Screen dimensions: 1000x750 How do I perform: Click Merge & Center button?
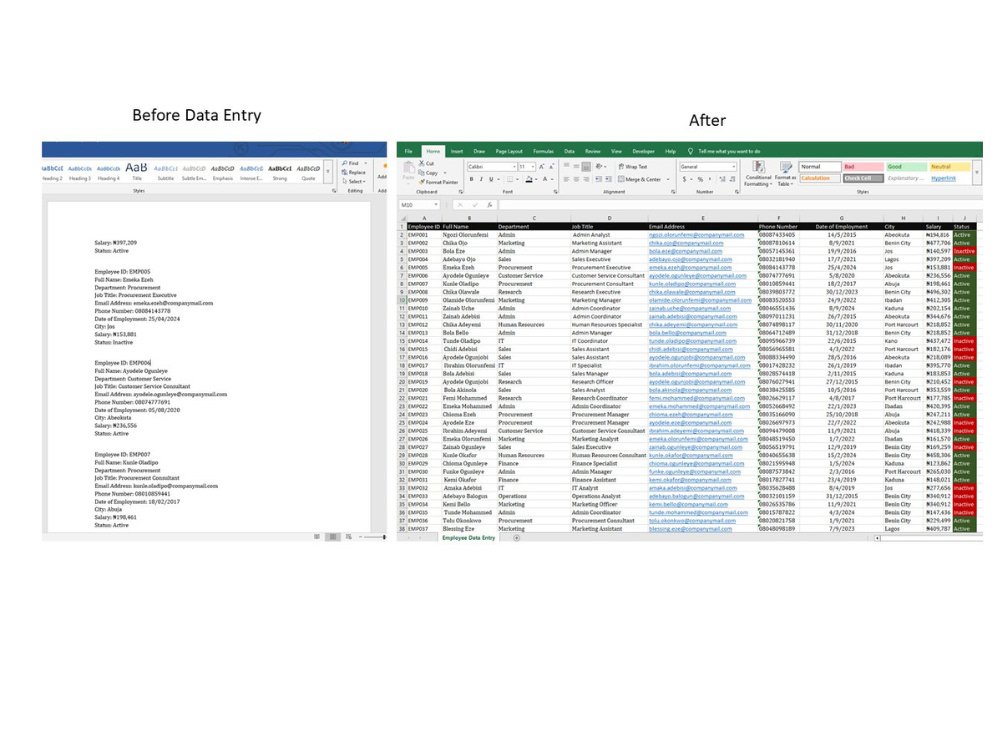click(640, 179)
